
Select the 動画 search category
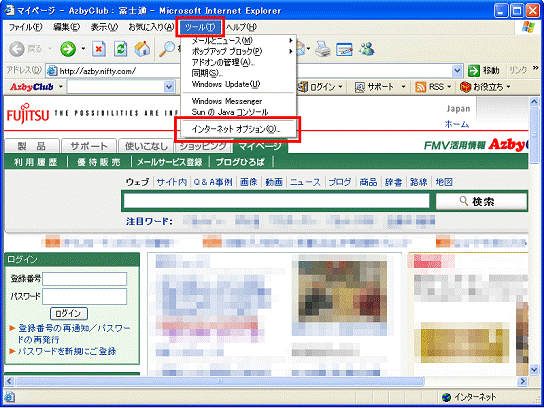[274, 182]
